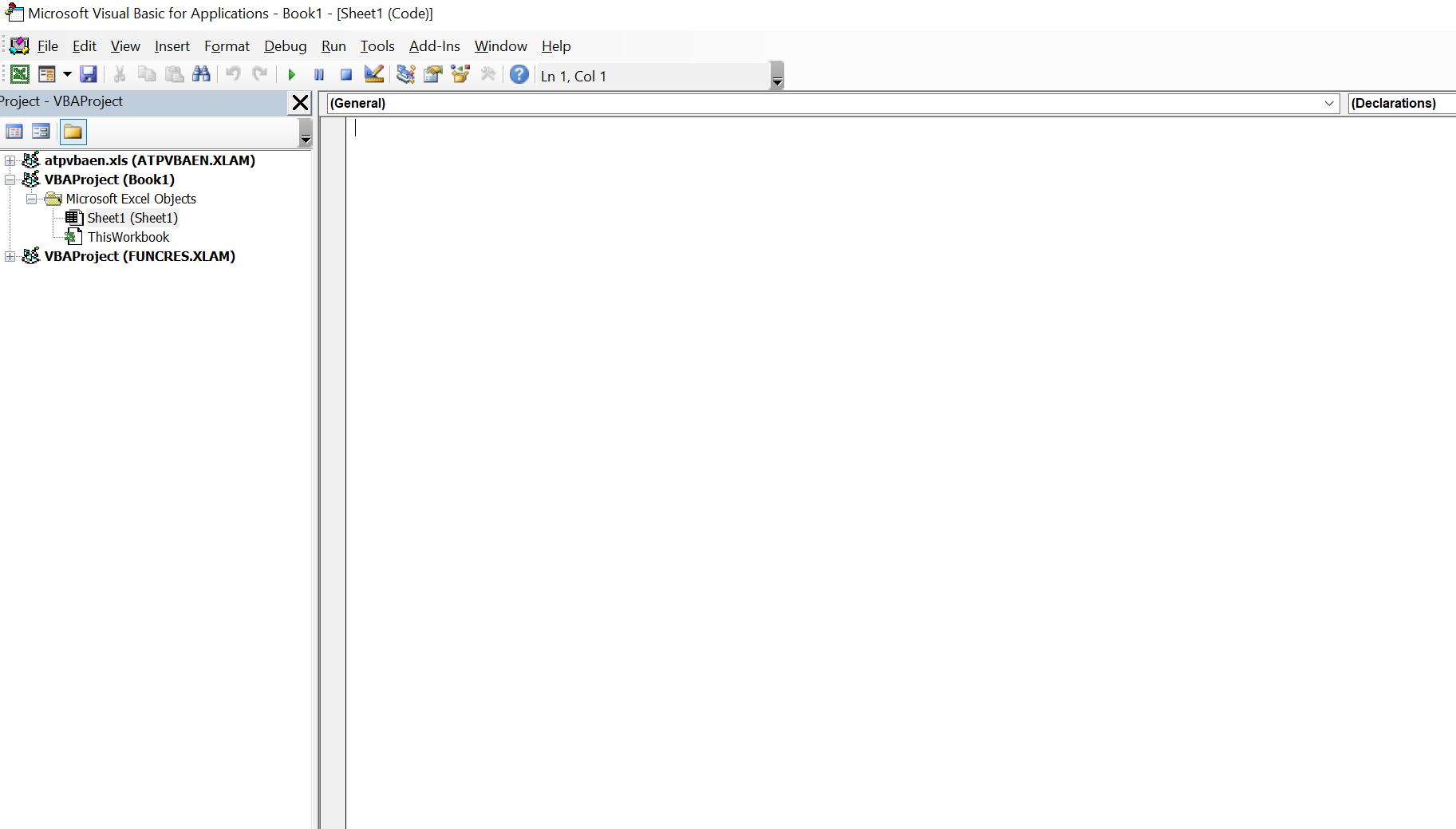This screenshot has width=1456, height=829.
Task: Click the Toolbox icon in toolbar
Action: [487, 74]
